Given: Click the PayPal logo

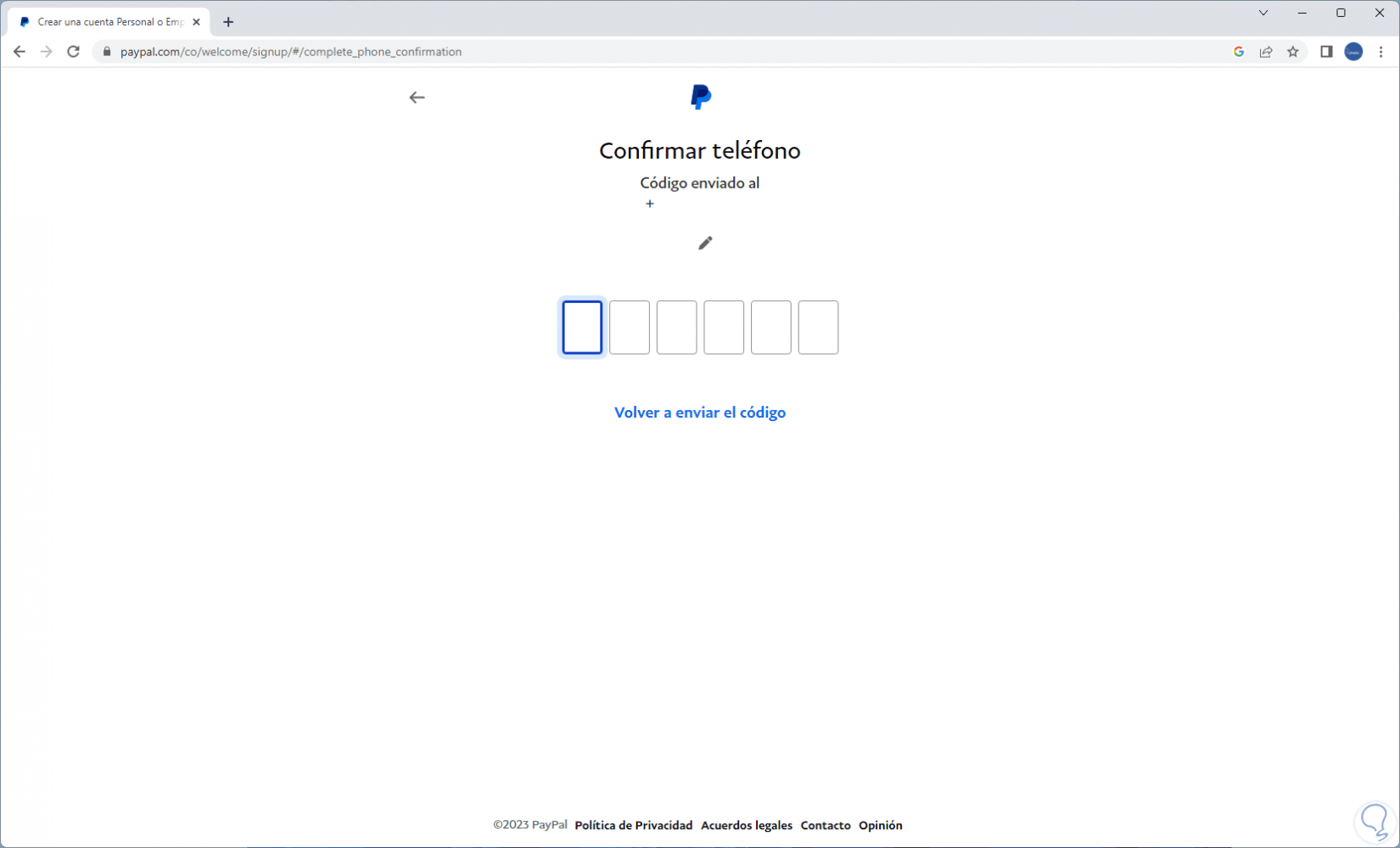Looking at the screenshot, I should 701,97.
